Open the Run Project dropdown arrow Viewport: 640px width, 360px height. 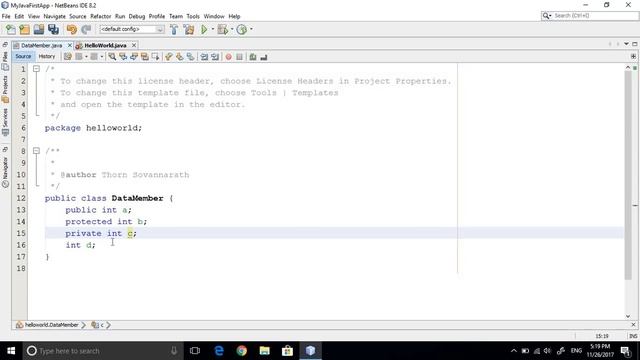(213, 29)
